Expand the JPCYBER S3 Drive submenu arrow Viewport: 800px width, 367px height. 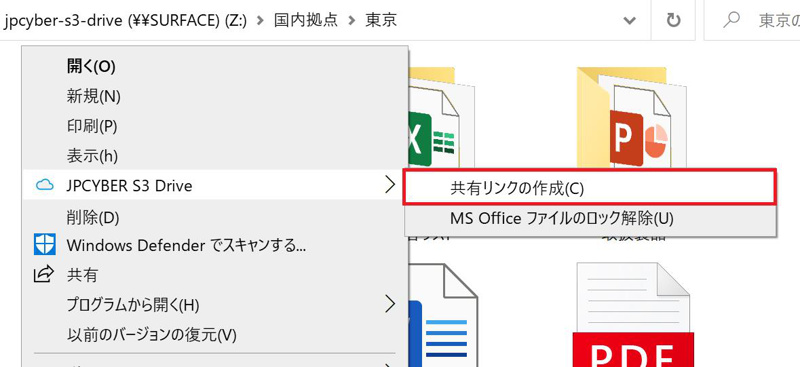click(390, 185)
